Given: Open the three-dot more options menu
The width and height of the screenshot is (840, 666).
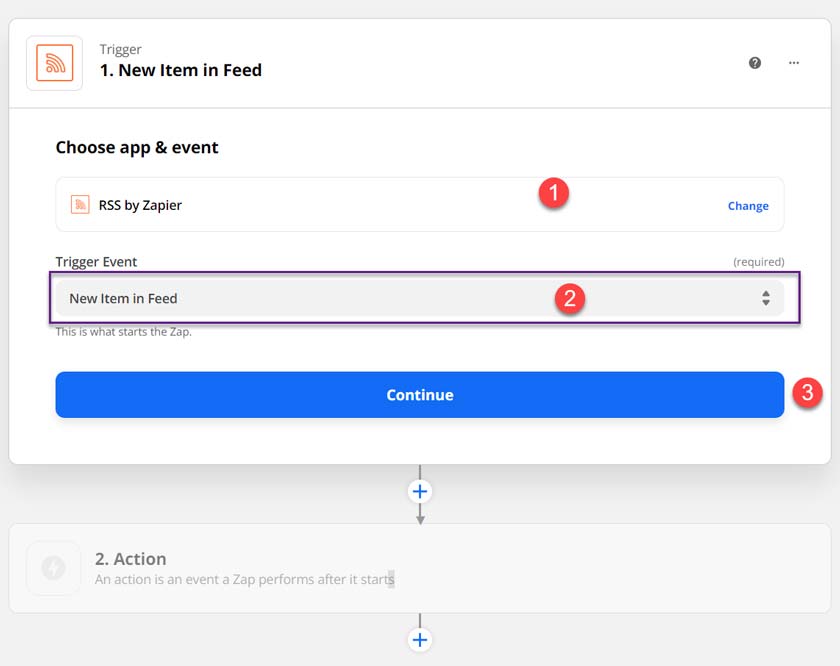Looking at the screenshot, I should tap(794, 63).
